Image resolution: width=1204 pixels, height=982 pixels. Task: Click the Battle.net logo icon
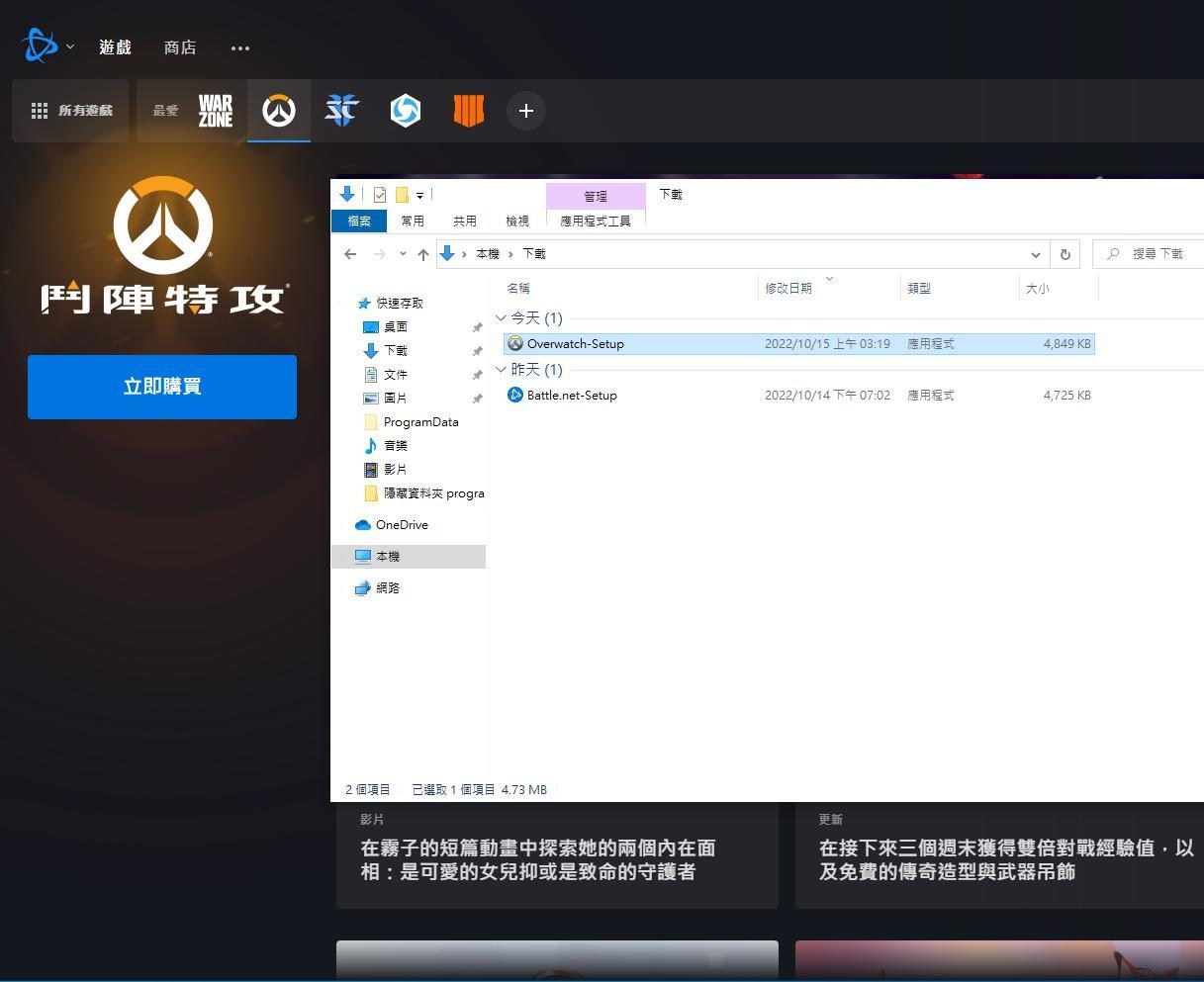click(40, 46)
